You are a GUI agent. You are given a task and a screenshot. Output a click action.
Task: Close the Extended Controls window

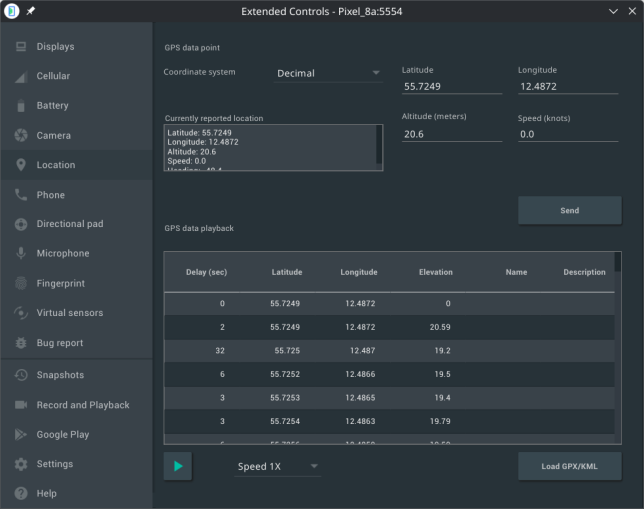[x=632, y=12]
